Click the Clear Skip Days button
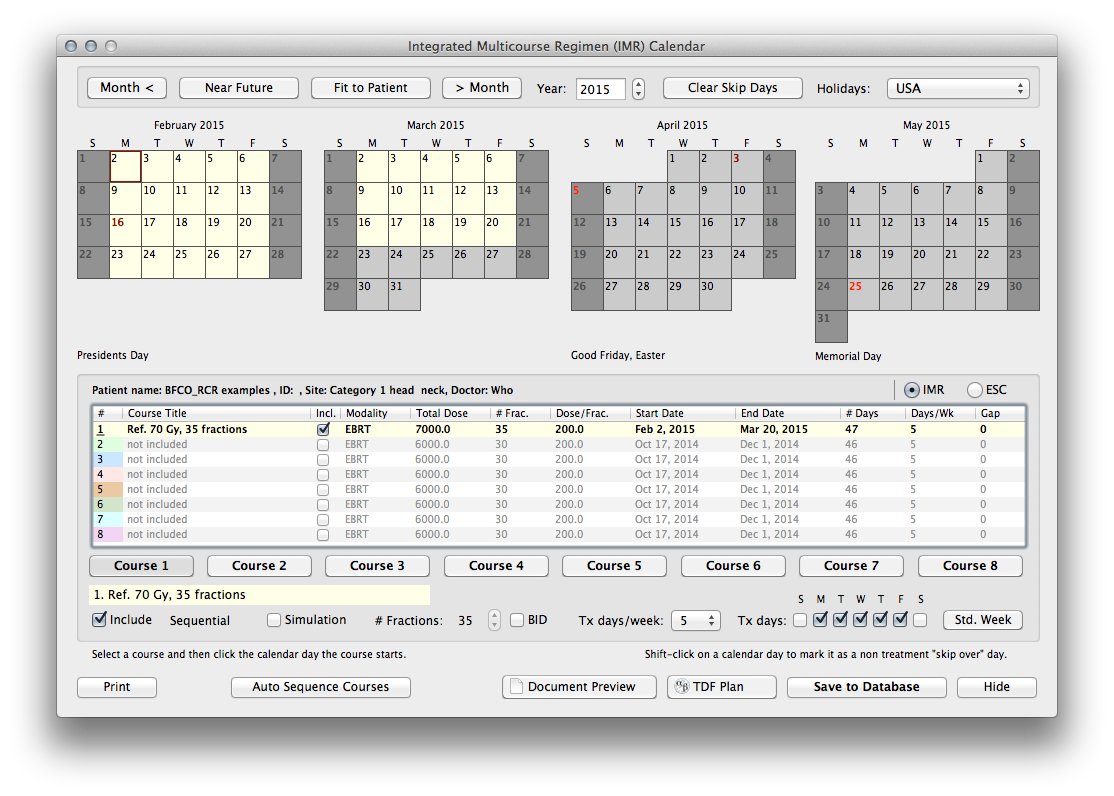 (732, 88)
